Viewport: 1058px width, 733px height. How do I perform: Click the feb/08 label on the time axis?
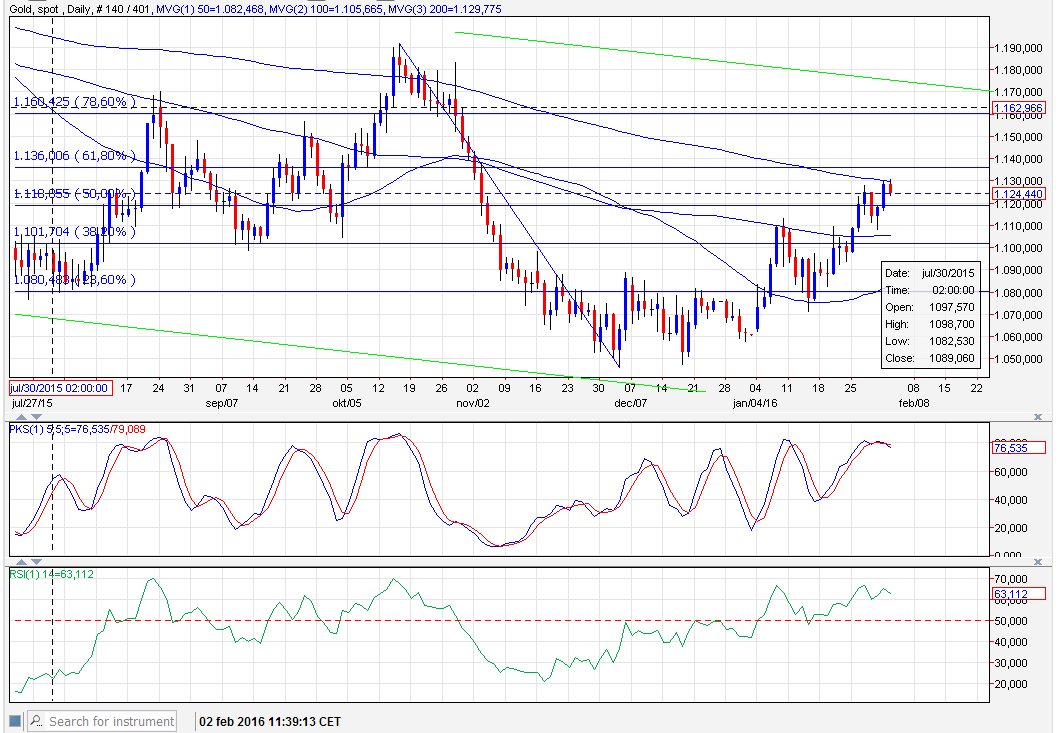(x=913, y=403)
